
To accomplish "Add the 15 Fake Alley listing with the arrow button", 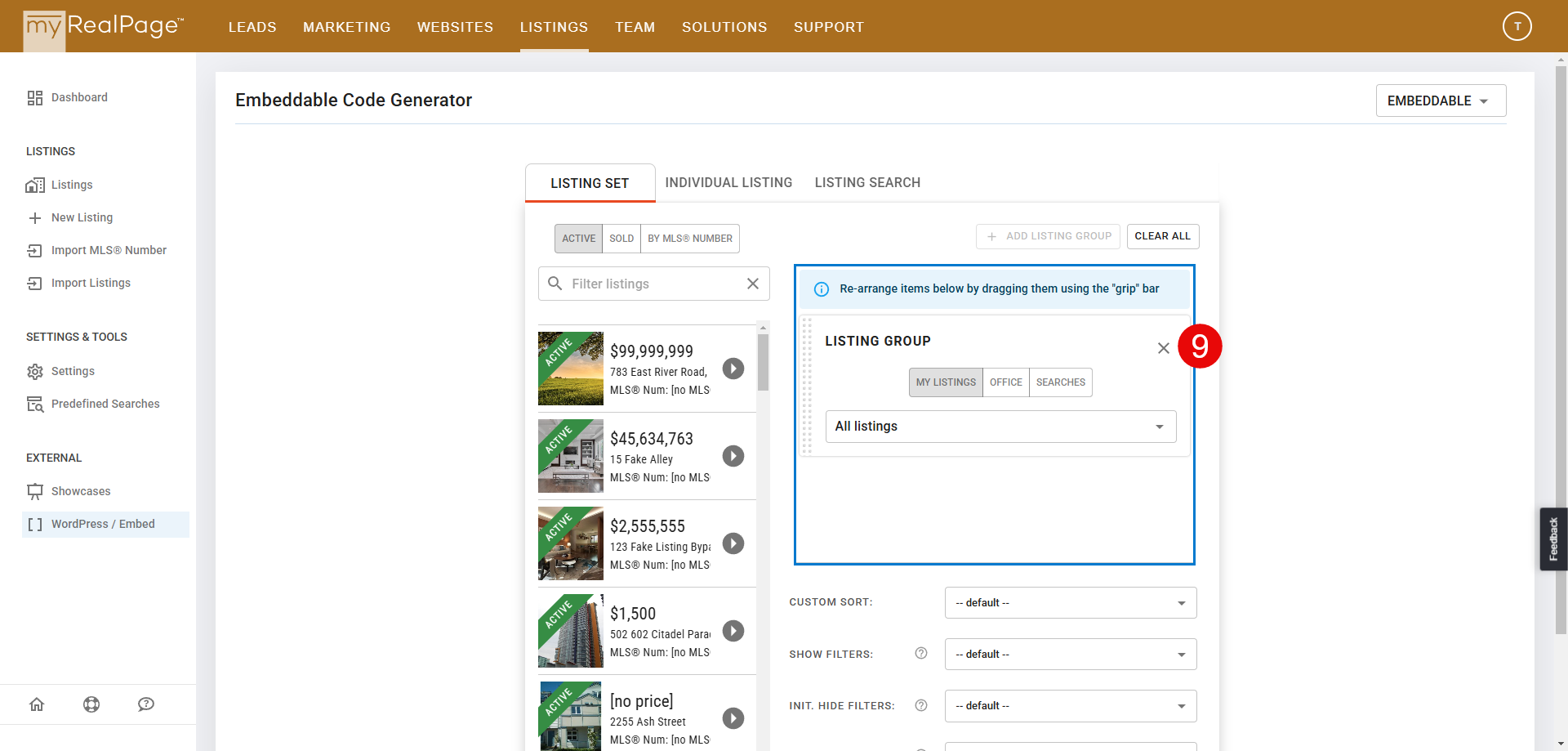I will tap(733, 456).
